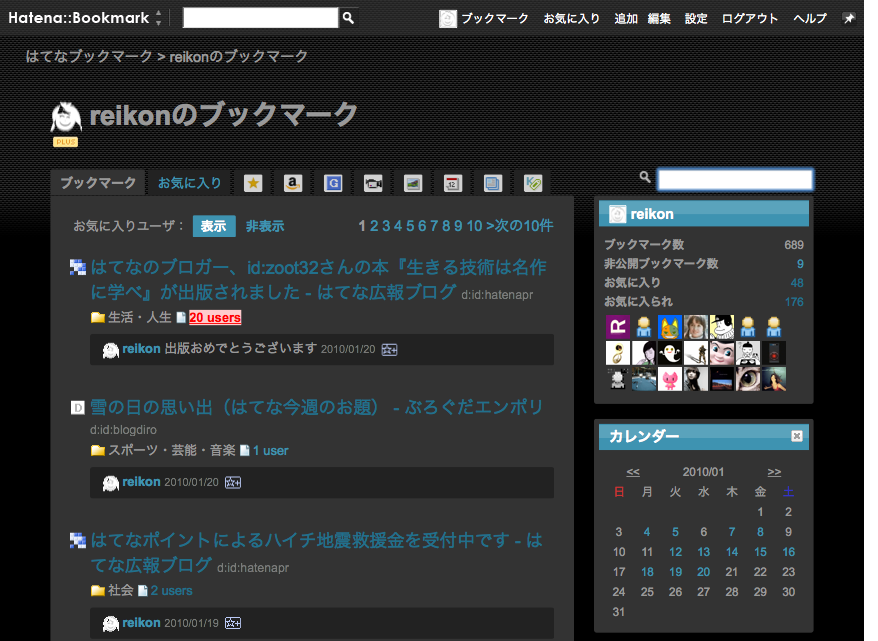
Task: Open the stacked pages tab icon
Action: [x=493, y=183]
